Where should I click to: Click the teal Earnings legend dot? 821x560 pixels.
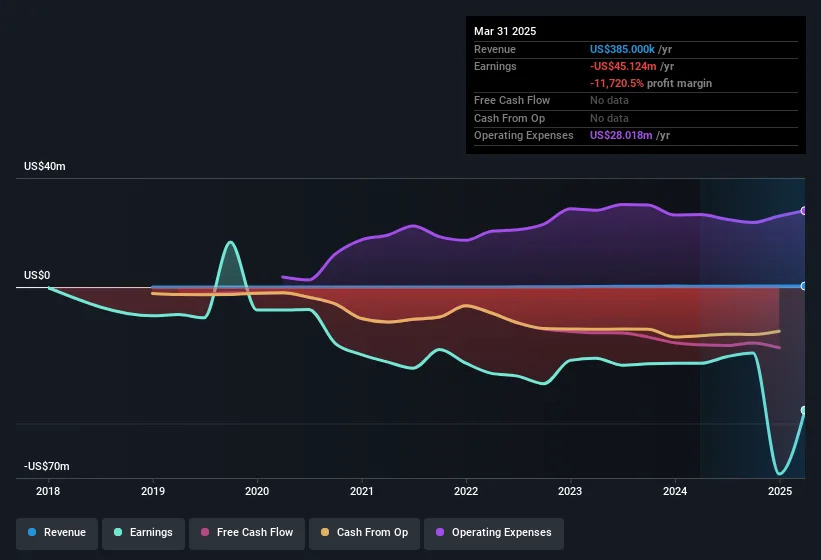(x=118, y=532)
